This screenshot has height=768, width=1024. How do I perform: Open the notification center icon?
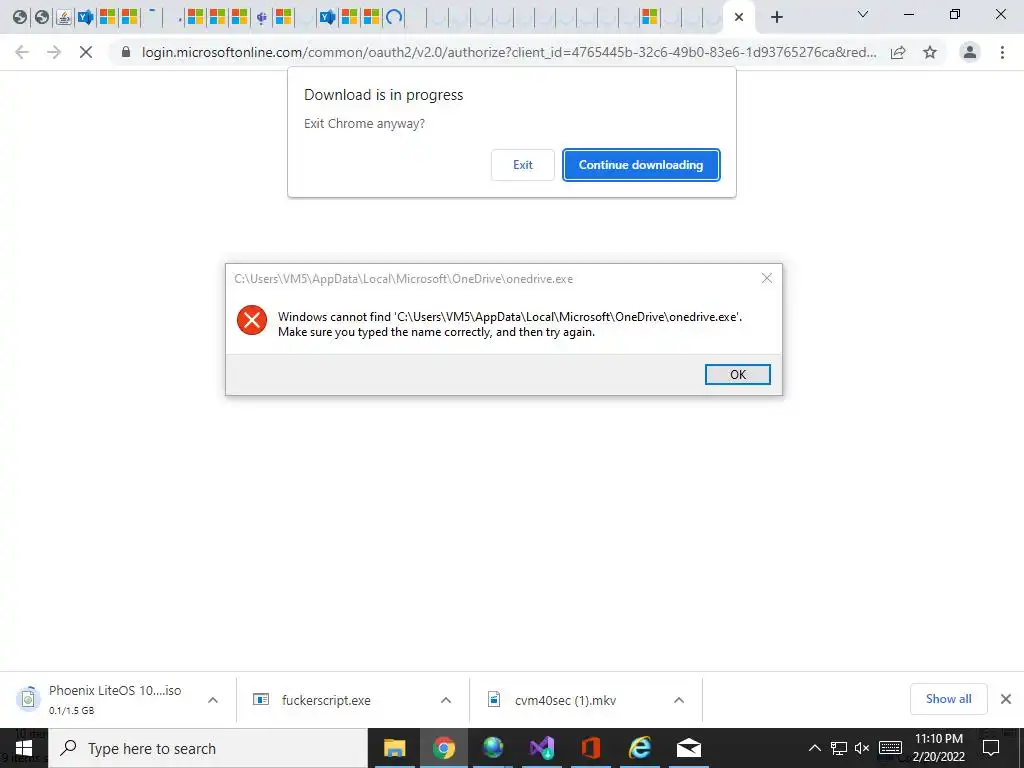click(x=991, y=748)
